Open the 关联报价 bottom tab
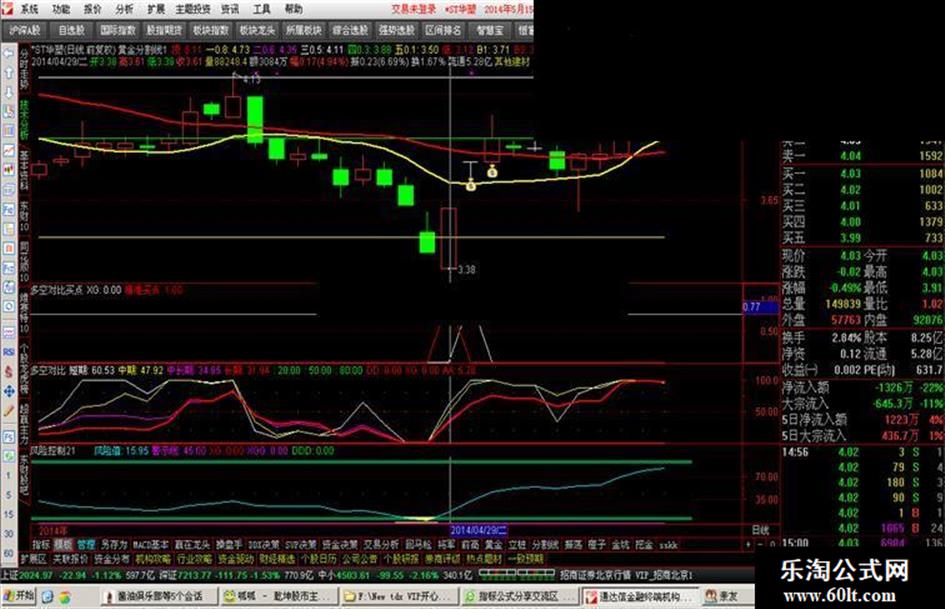The height and width of the screenshot is (609, 945). [x=70, y=559]
